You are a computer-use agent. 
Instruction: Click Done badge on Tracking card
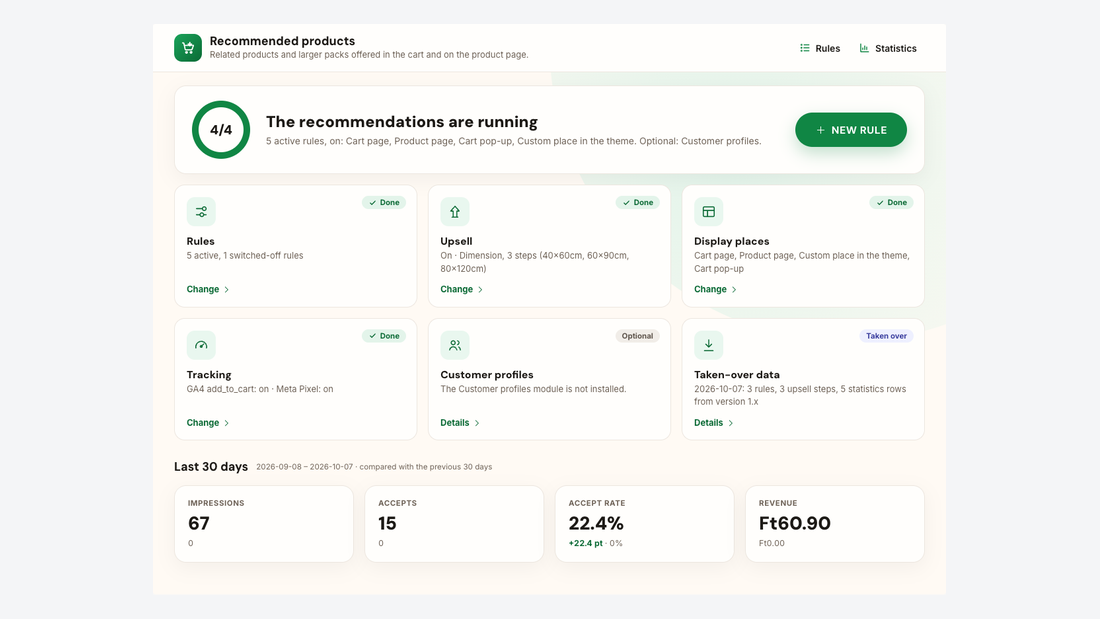point(384,335)
